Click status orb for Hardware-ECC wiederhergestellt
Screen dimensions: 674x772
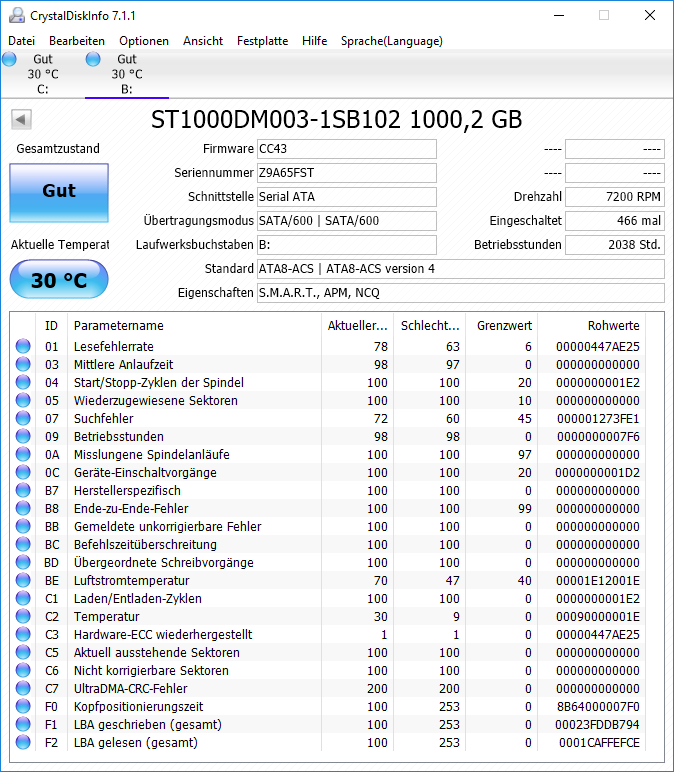pos(23,634)
